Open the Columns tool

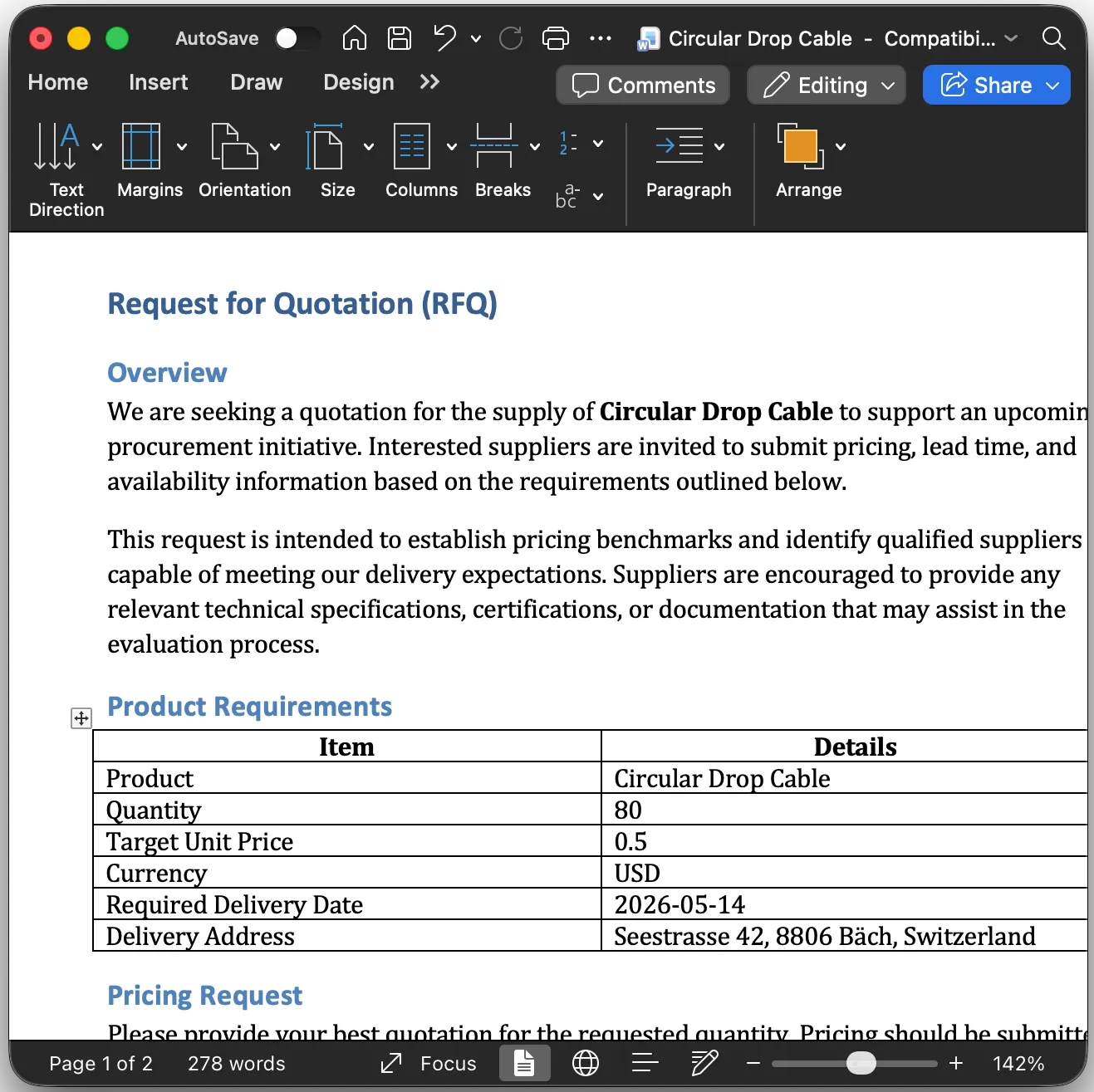[x=412, y=146]
